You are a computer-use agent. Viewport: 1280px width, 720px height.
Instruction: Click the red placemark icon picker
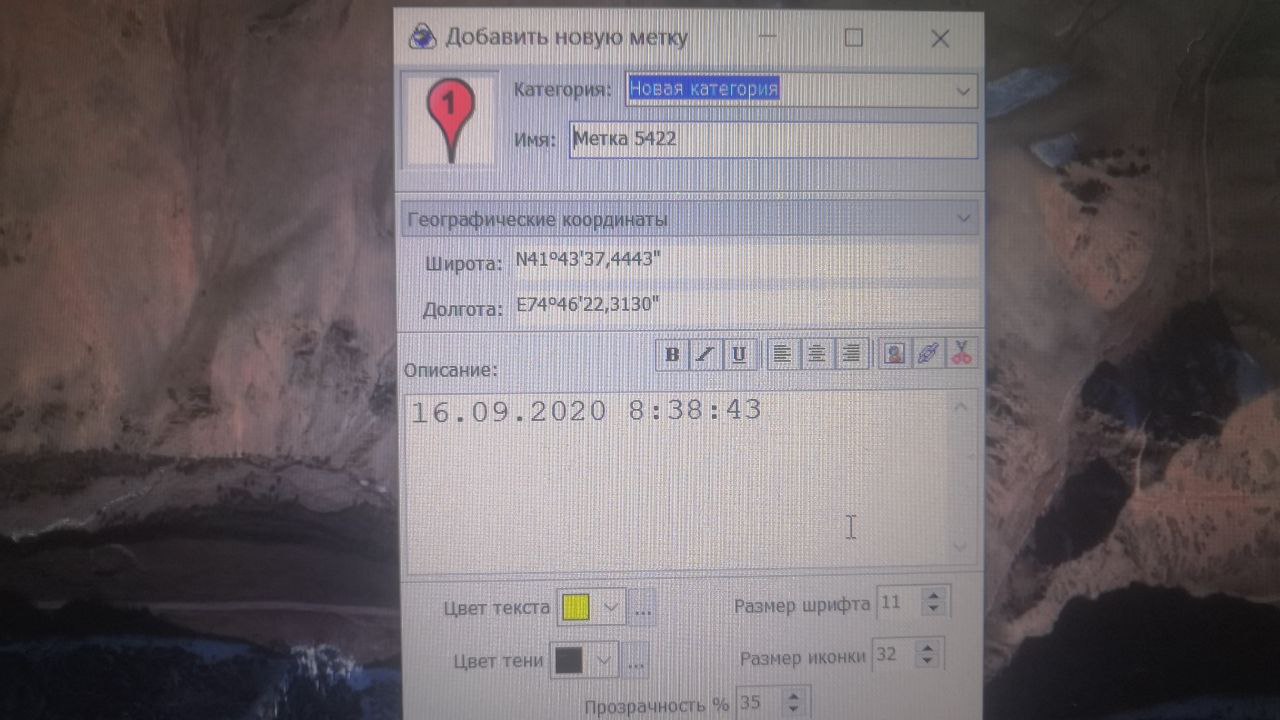point(451,120)
